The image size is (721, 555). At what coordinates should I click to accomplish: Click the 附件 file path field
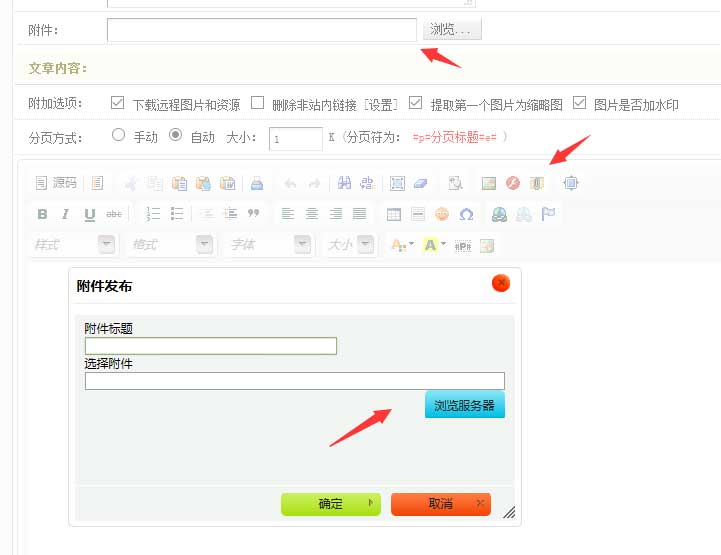tap(262, 30)
